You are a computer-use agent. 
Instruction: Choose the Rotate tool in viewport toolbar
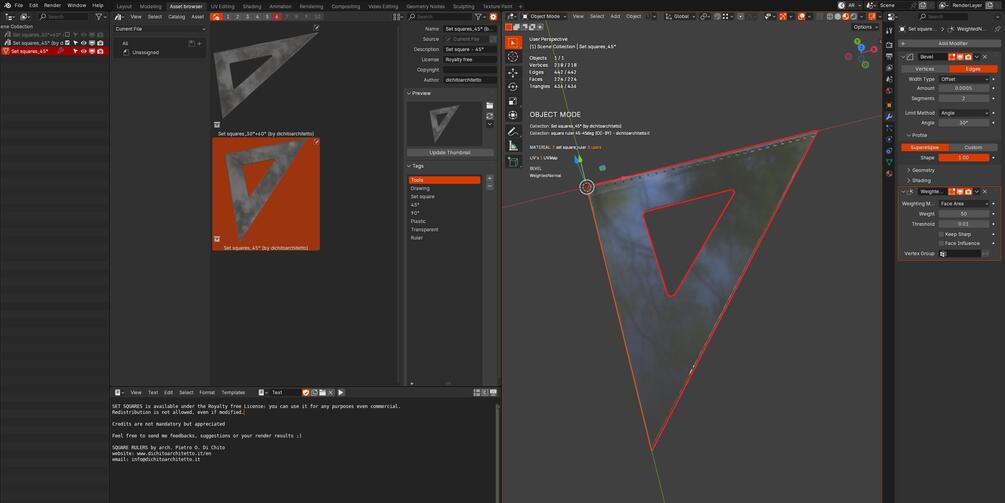pos(513,87)
